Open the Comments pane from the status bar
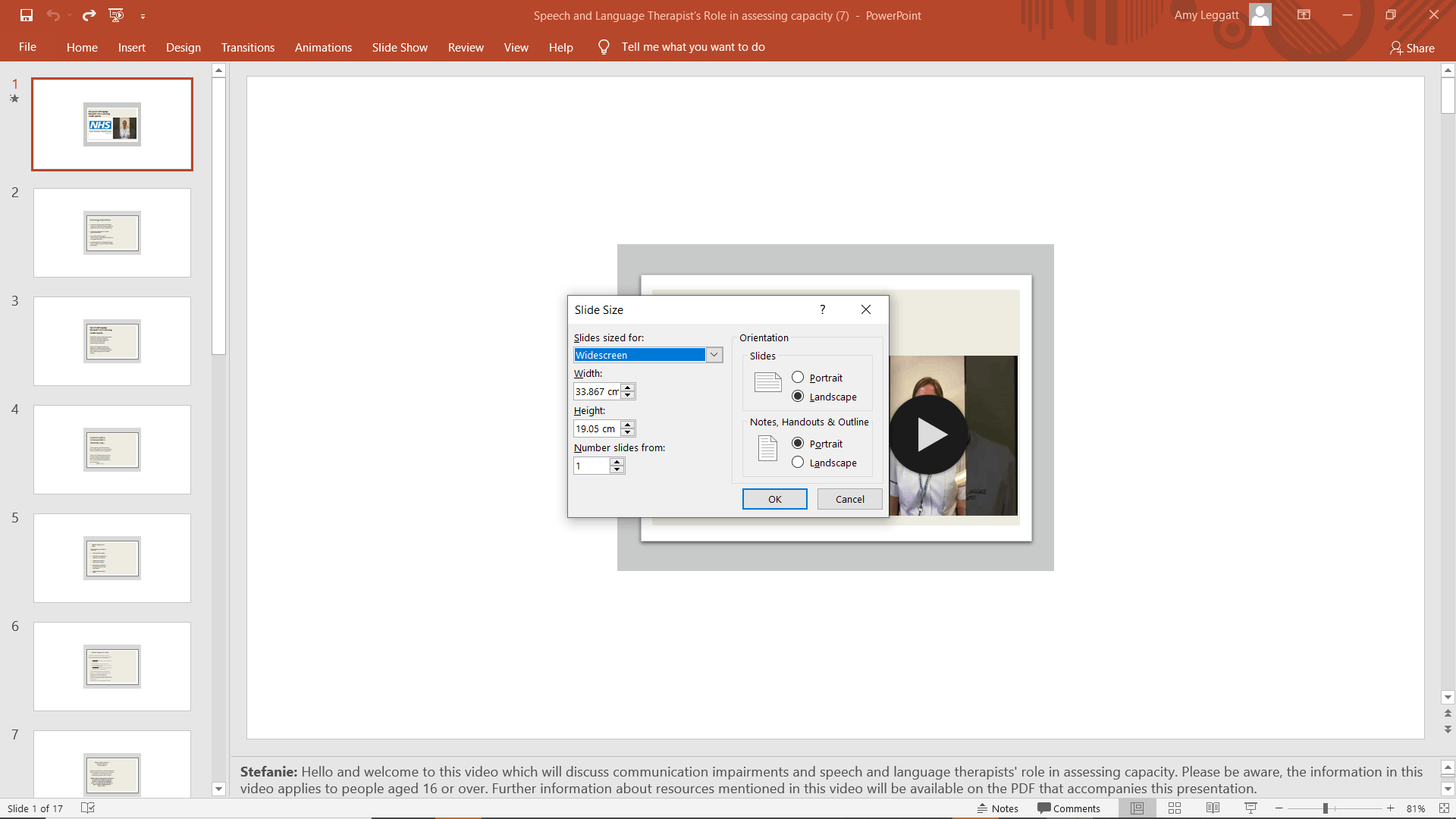The width and height of the screenshot is (1456, 819). [1068, 808]
